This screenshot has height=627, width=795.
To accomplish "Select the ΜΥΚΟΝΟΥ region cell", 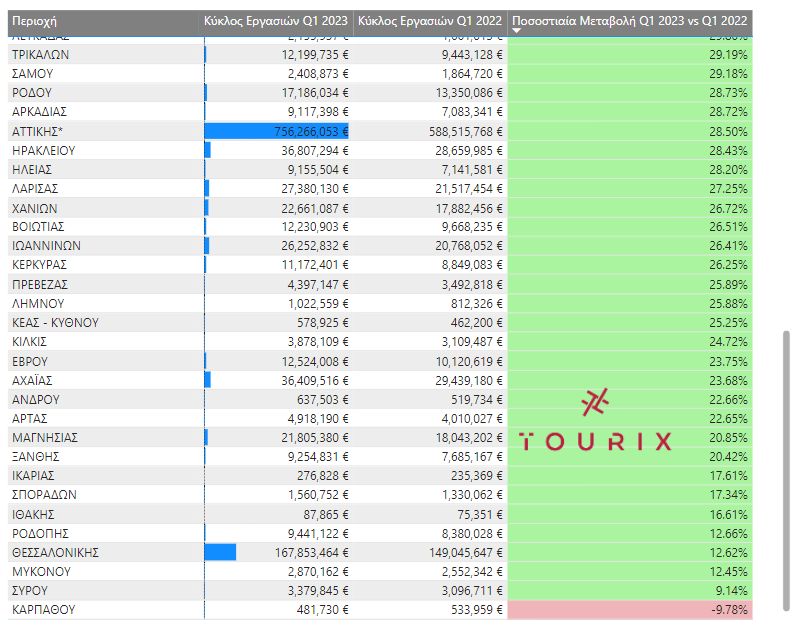I will 41,571.
